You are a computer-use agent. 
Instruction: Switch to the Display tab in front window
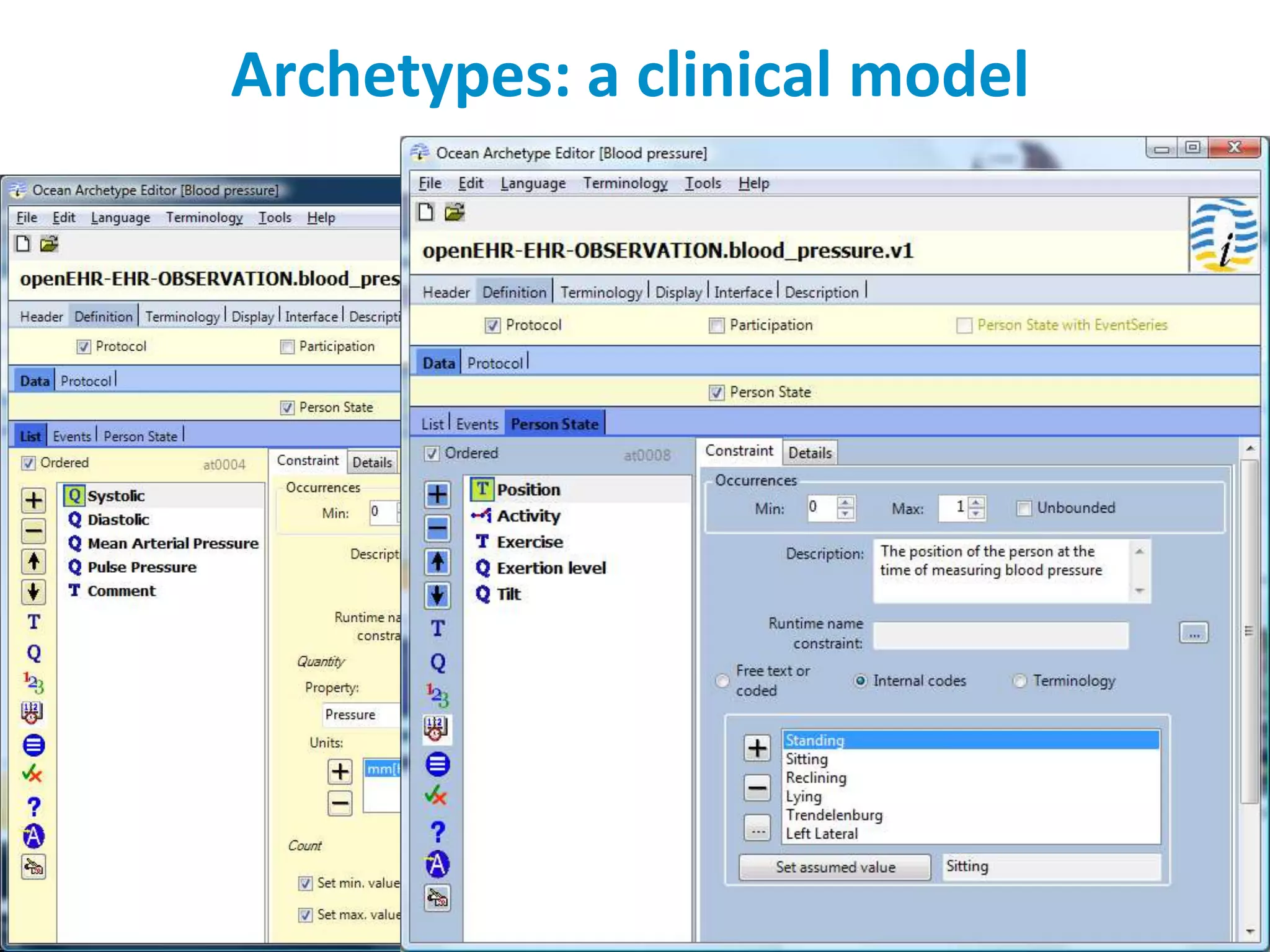click(678, 292)
